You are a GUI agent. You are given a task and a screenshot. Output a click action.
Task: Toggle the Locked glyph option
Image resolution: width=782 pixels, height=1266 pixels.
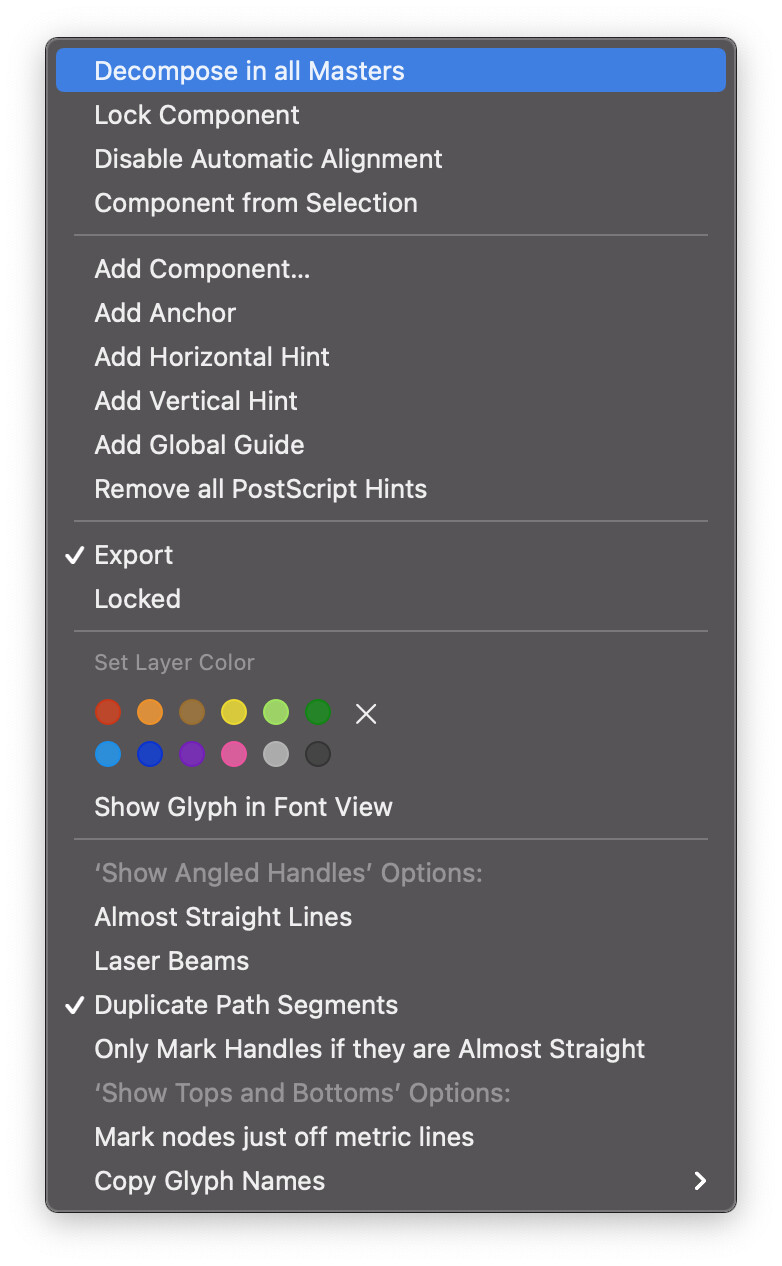point(138,599)
